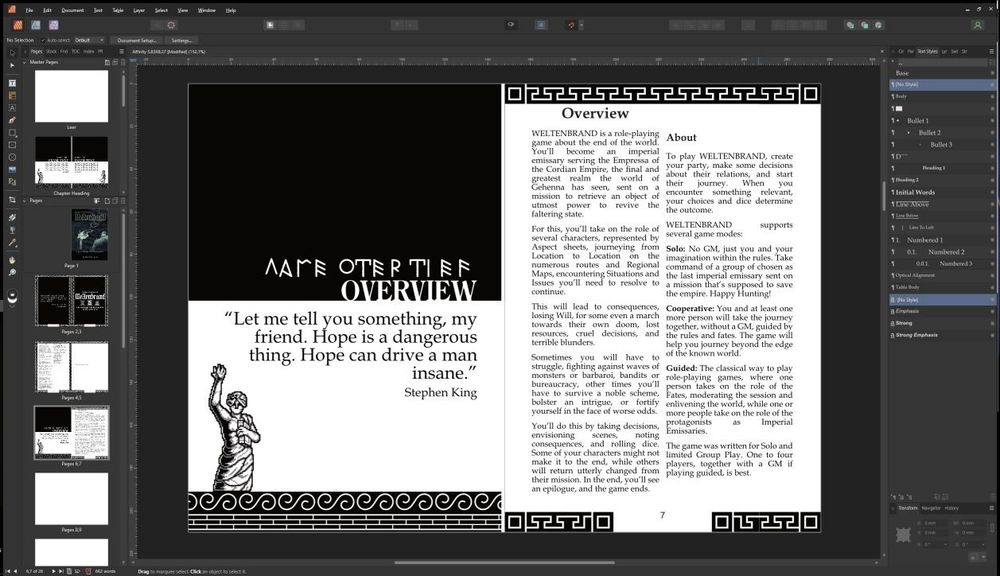Screen dimensions: 1000x576
Task: Select the Color Picker tool
Action: point(11,240)
